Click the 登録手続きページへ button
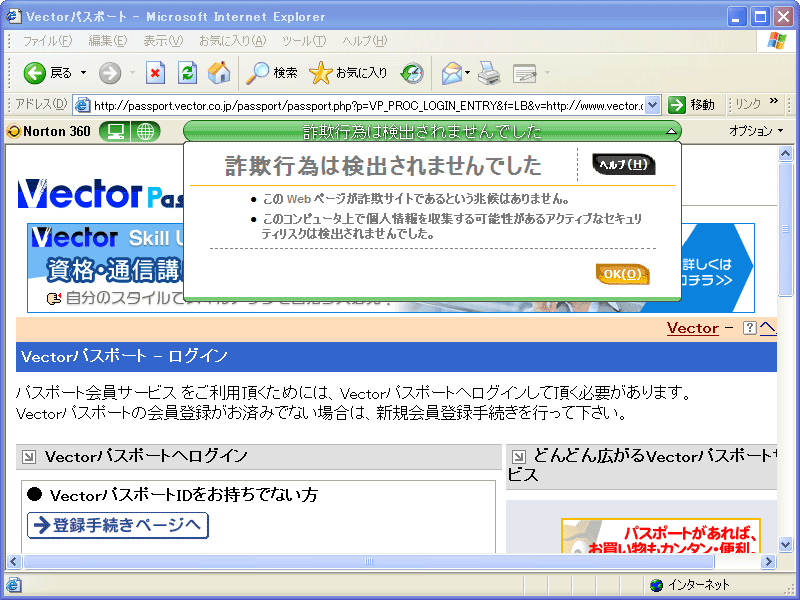The height and width of the screenshot is (600, 800). click(118, 525)
